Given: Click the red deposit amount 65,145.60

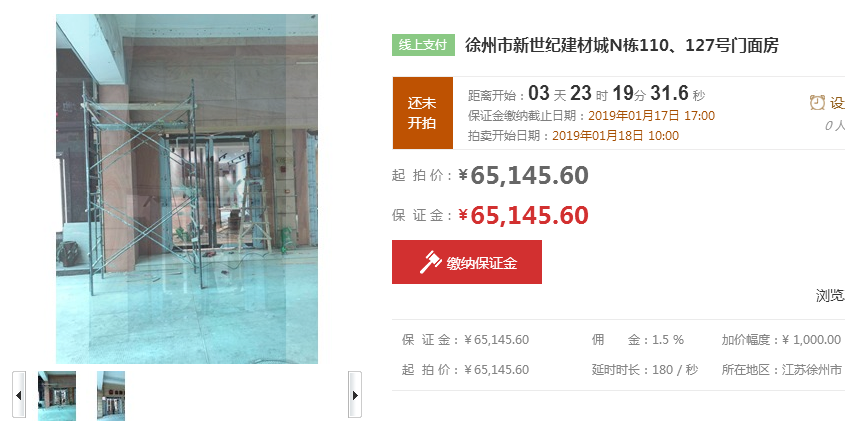Looking at the screenshot, I should 524,215.
